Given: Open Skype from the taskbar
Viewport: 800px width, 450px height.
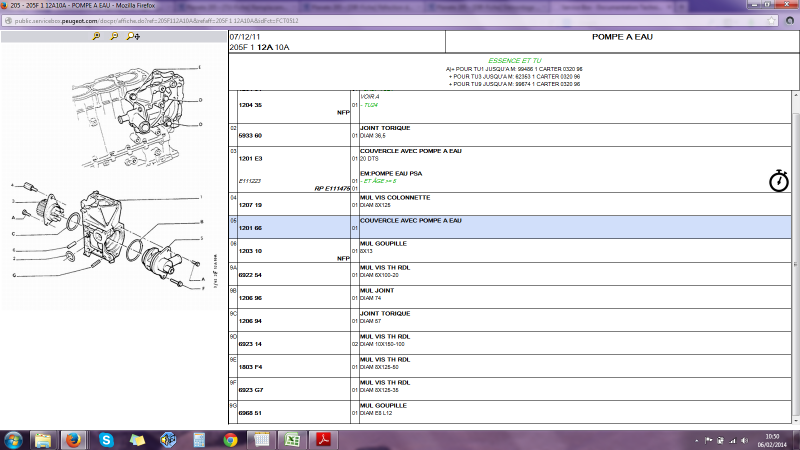Looking at the screenshot, I should click(x=106, y=440).
